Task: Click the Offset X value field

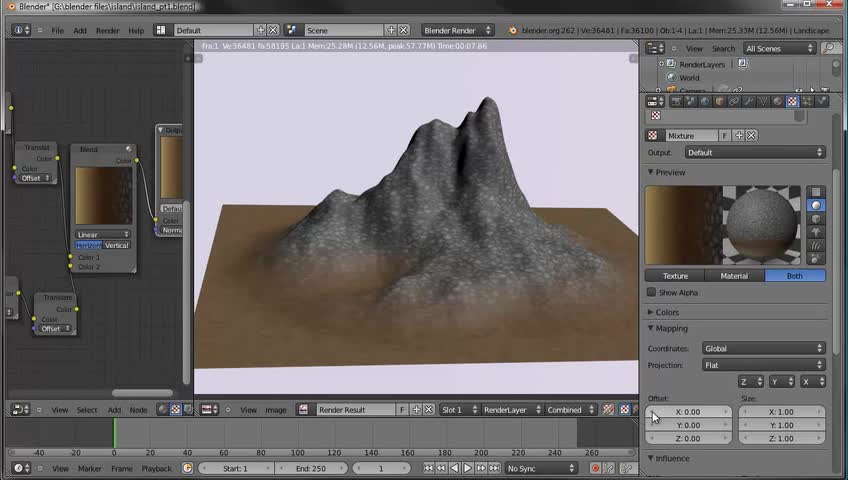Action: 688,412
